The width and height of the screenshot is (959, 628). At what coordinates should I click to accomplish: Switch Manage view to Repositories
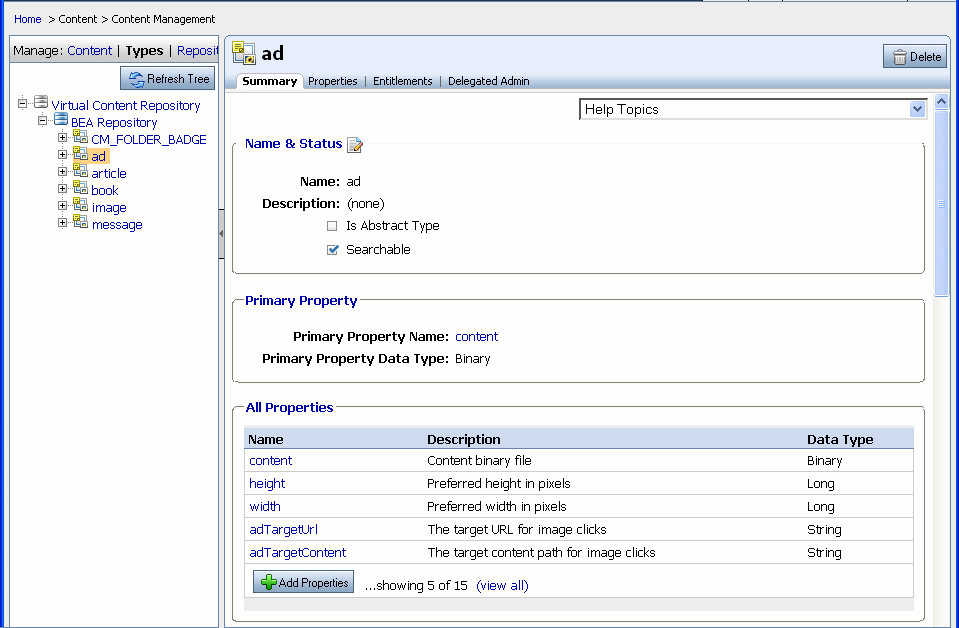click(x=197, y=51)
